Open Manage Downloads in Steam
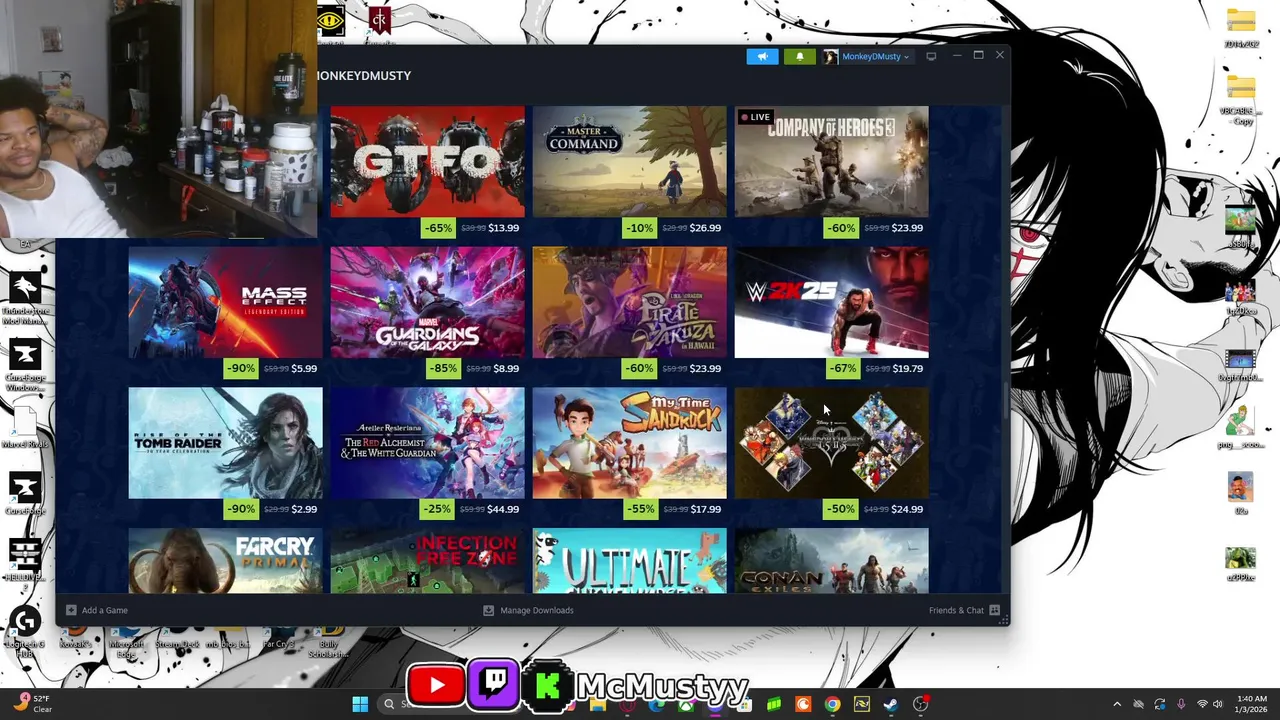1280x720 pixels. tap(528, 610)
